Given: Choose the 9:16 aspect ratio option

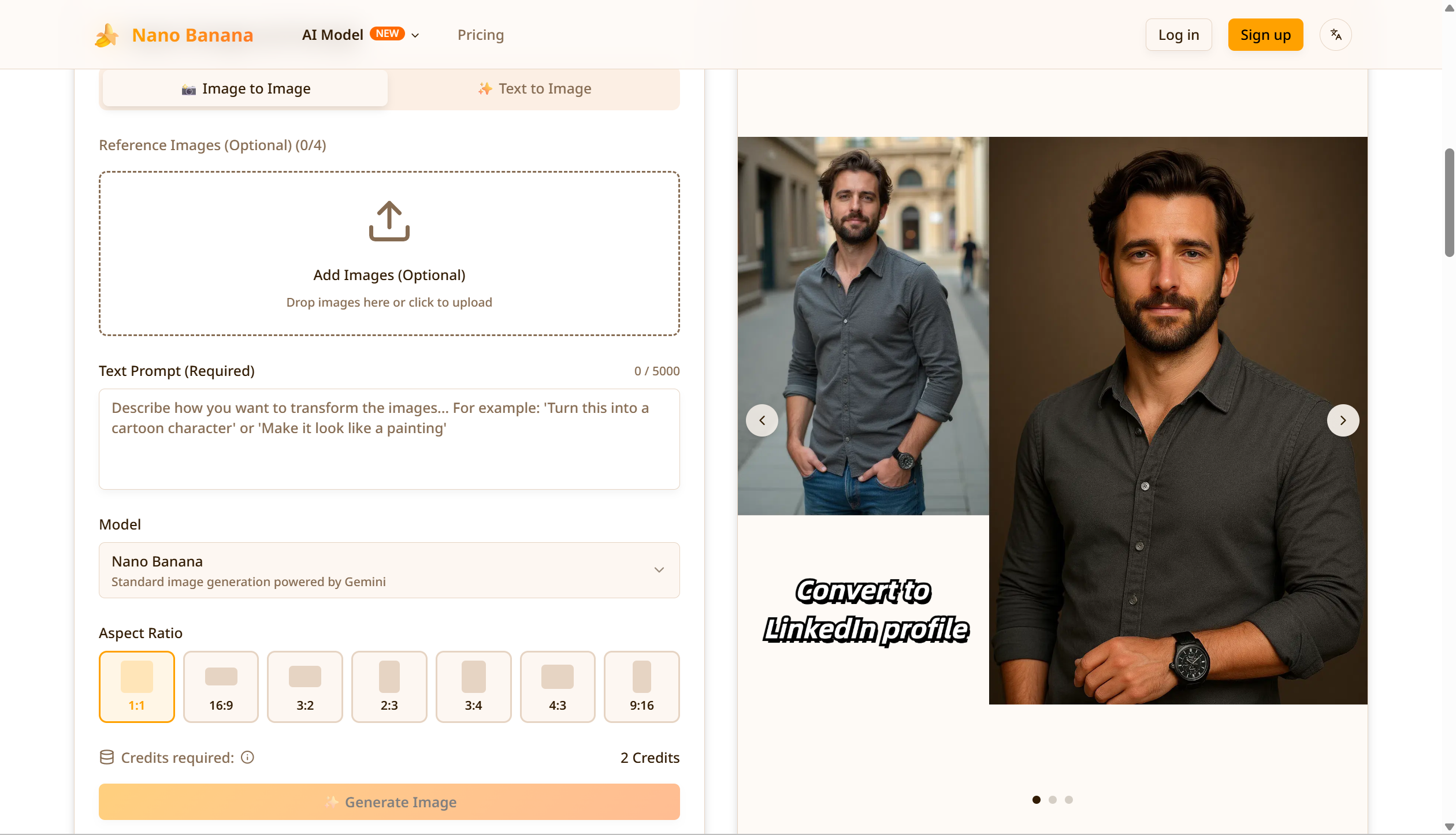Looking at the screenshot, I should [x=641, y=687].
